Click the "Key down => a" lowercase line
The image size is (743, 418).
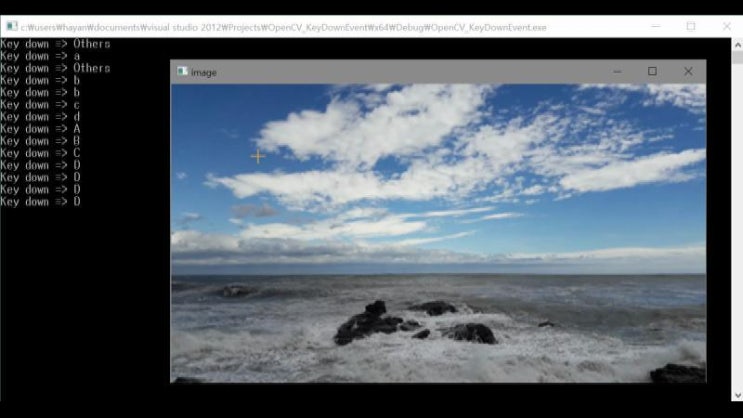[40, 56]
